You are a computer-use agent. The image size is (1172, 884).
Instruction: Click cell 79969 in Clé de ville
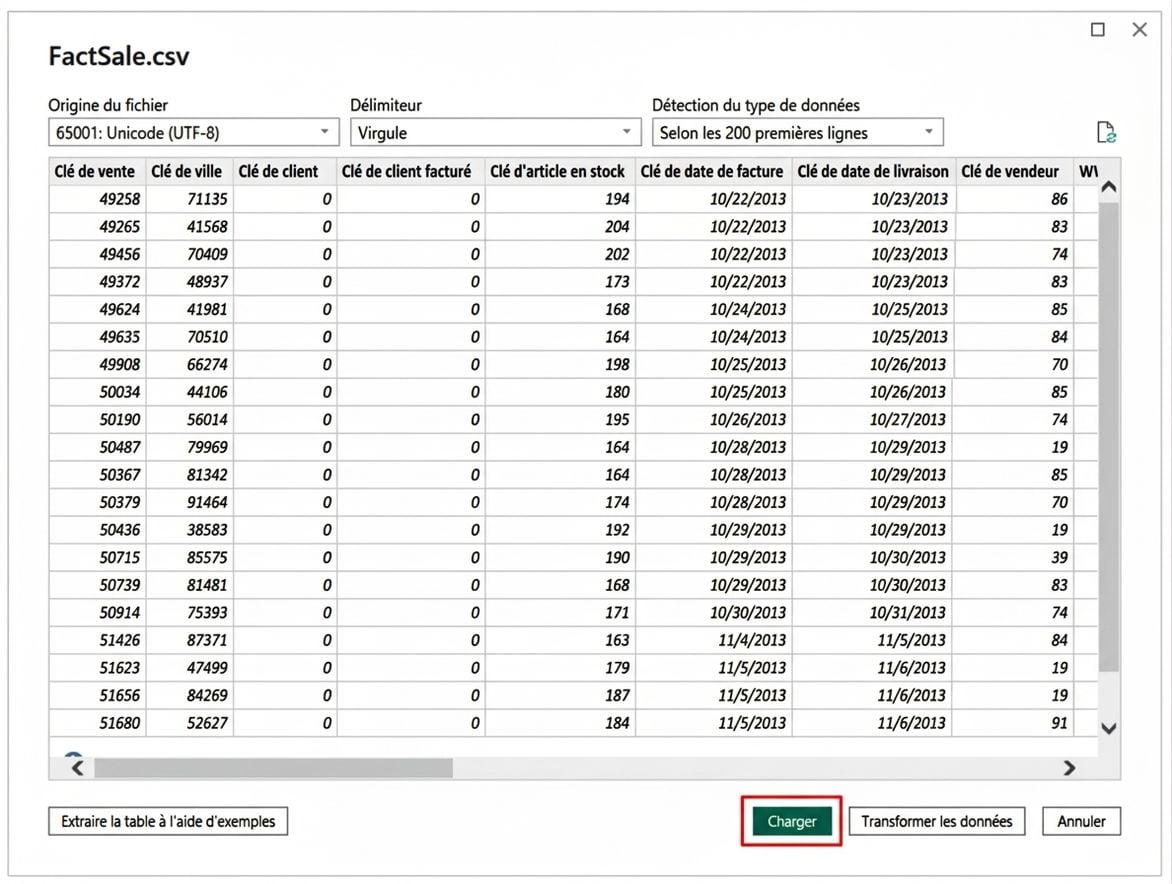tap(189, 448)
